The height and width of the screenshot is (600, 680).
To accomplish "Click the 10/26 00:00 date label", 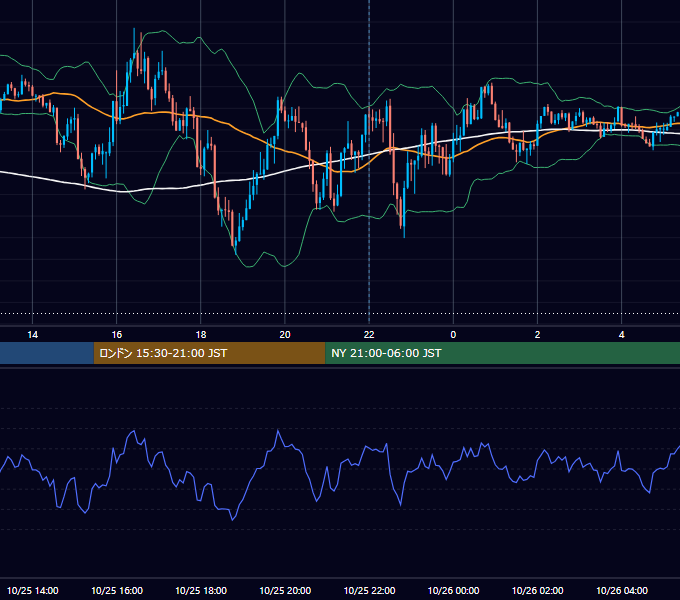I will click(453, 590).
